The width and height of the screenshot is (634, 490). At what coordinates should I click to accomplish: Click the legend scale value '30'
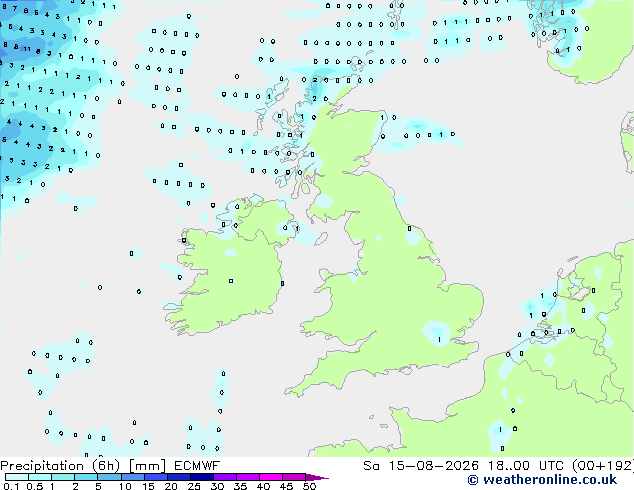pos(217,486)
